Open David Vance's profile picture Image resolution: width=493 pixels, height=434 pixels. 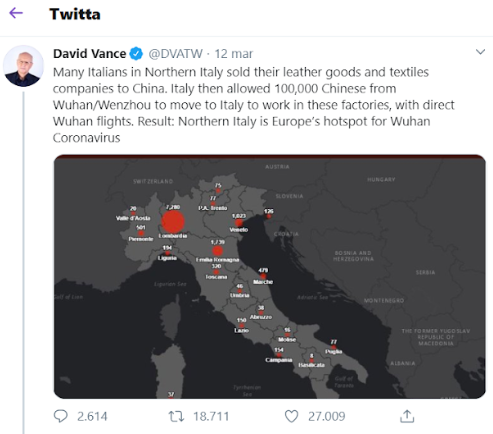(23, 66)
